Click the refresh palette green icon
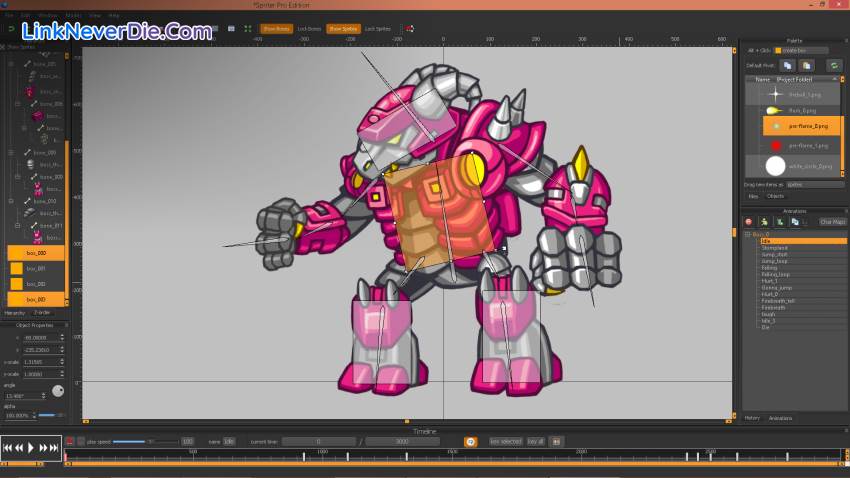Viewport: 850px width, 478px height. [833, 65]
